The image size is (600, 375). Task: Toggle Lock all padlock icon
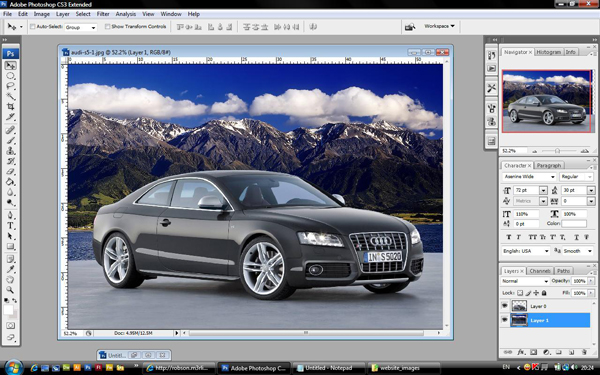coord(544,293)
